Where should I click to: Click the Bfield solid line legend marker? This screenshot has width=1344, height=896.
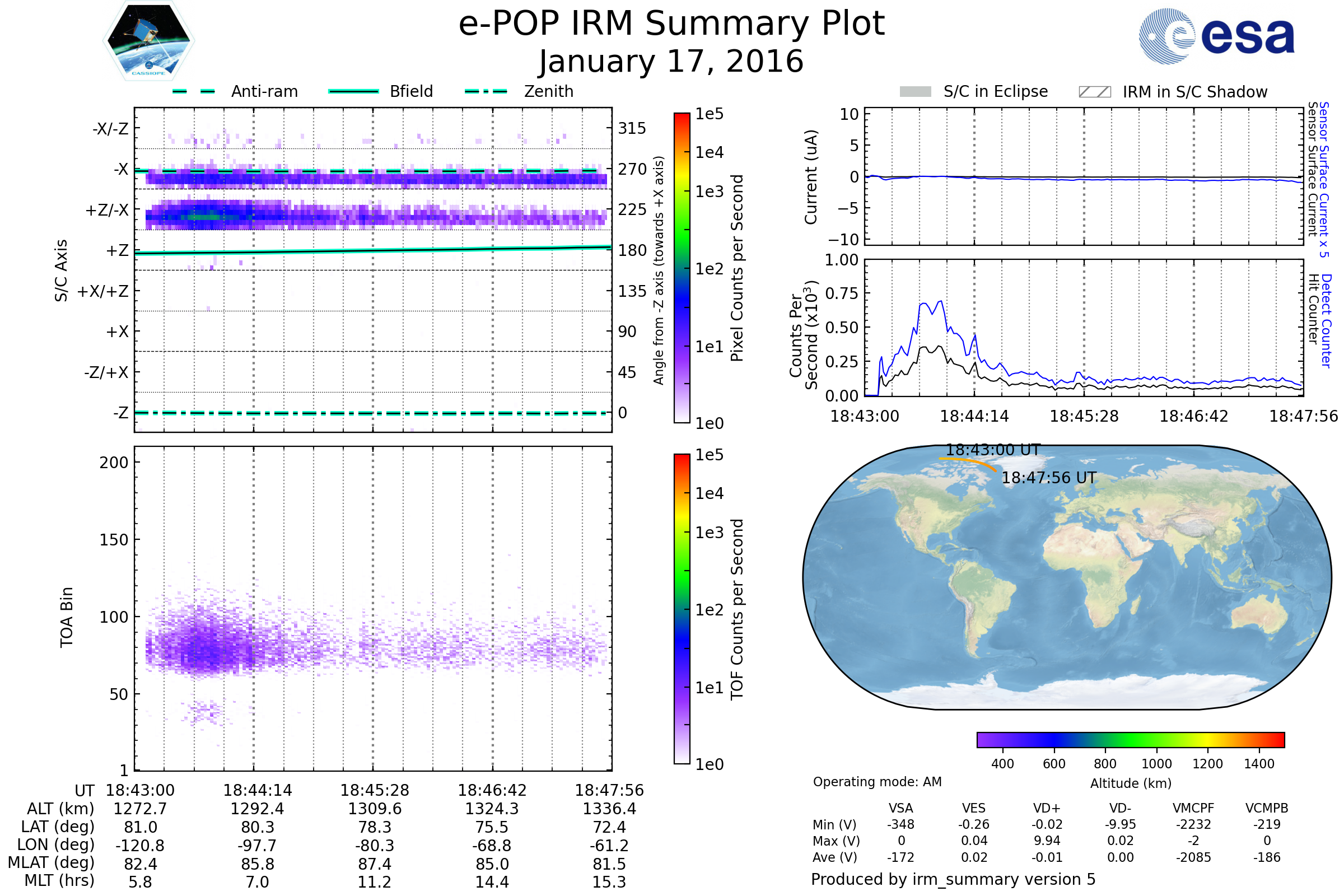coord(353,91)
